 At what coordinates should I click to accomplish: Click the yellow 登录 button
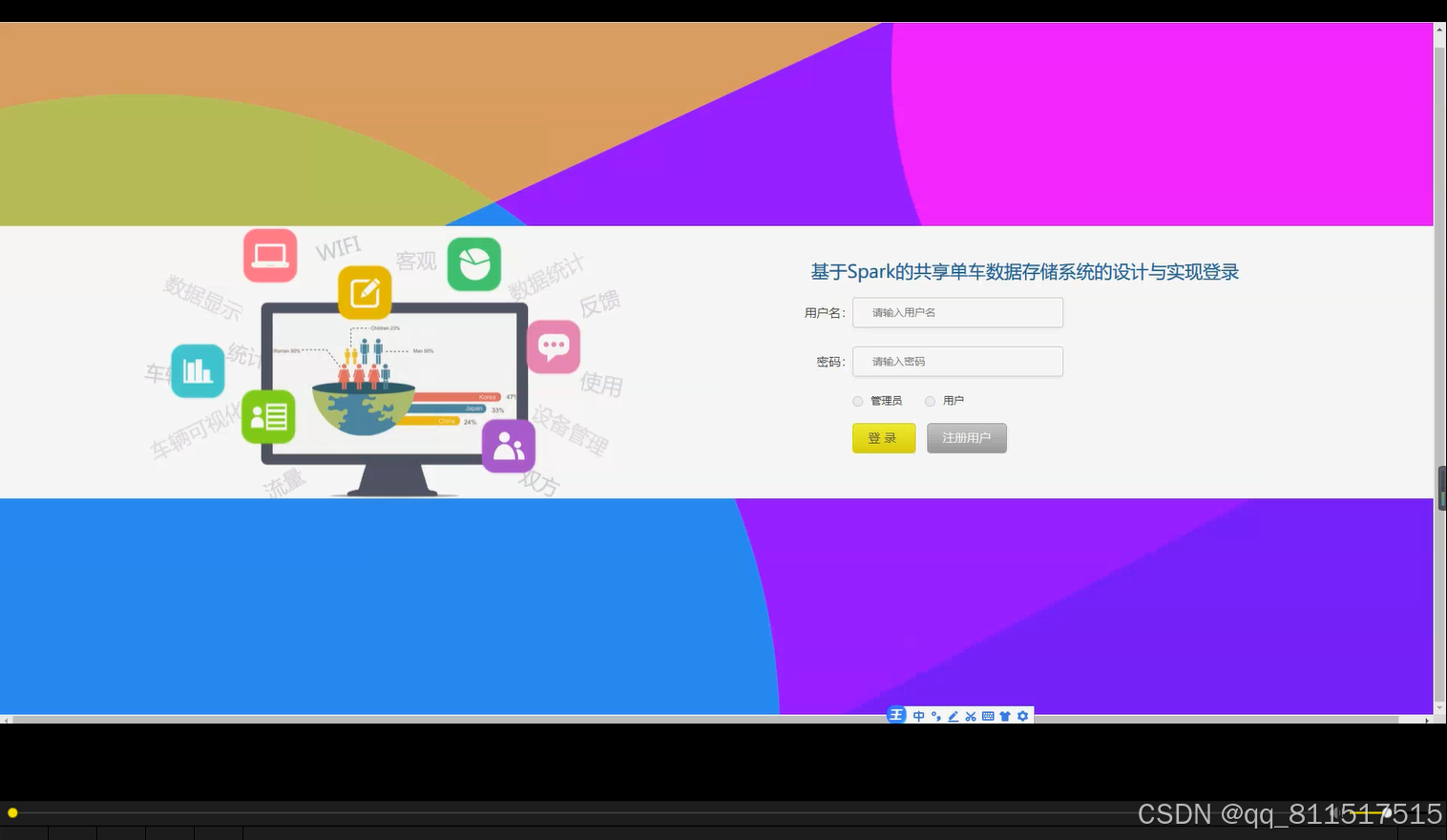pos(884,438)
